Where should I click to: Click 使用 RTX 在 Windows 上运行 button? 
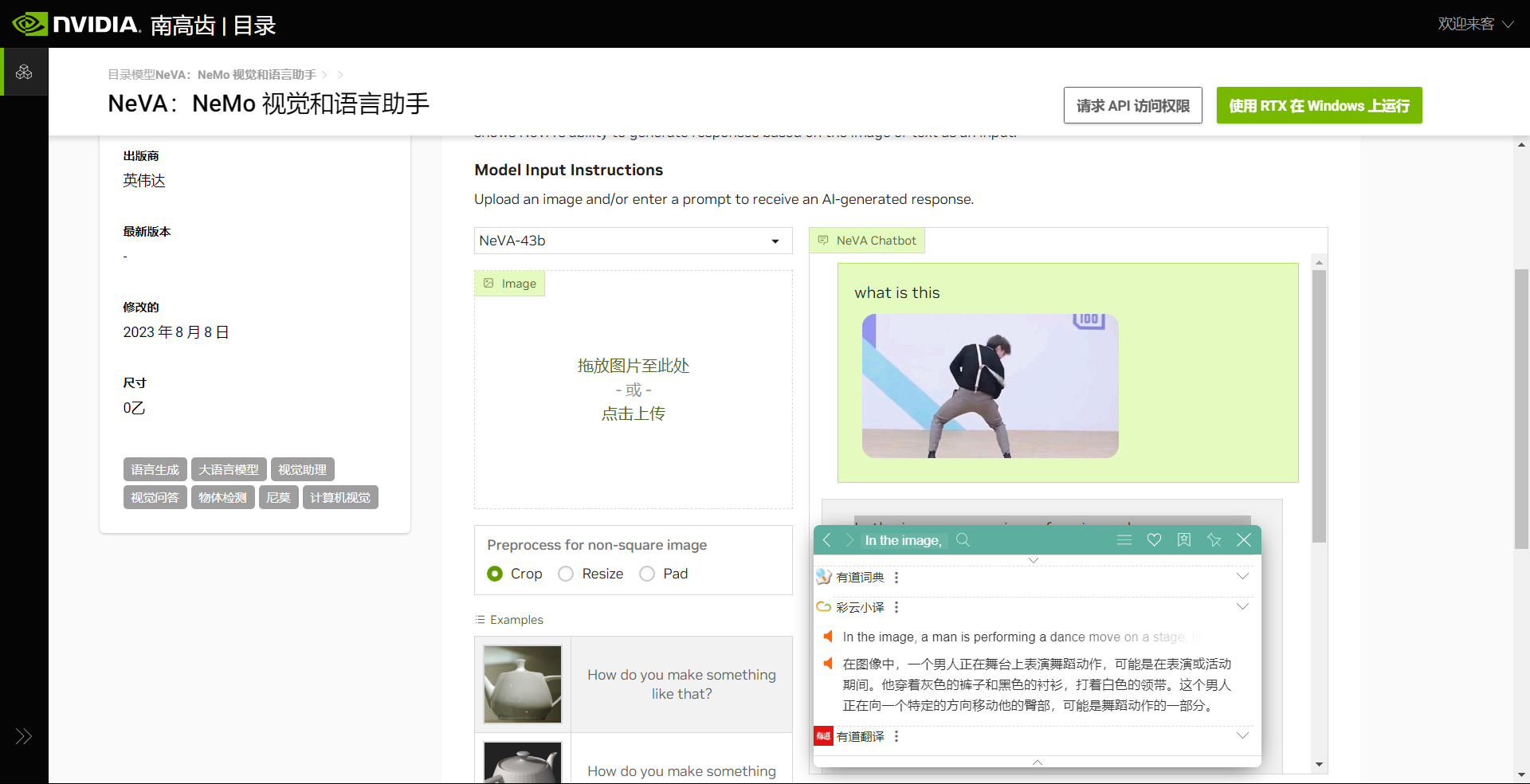(x=1319, y=105)
